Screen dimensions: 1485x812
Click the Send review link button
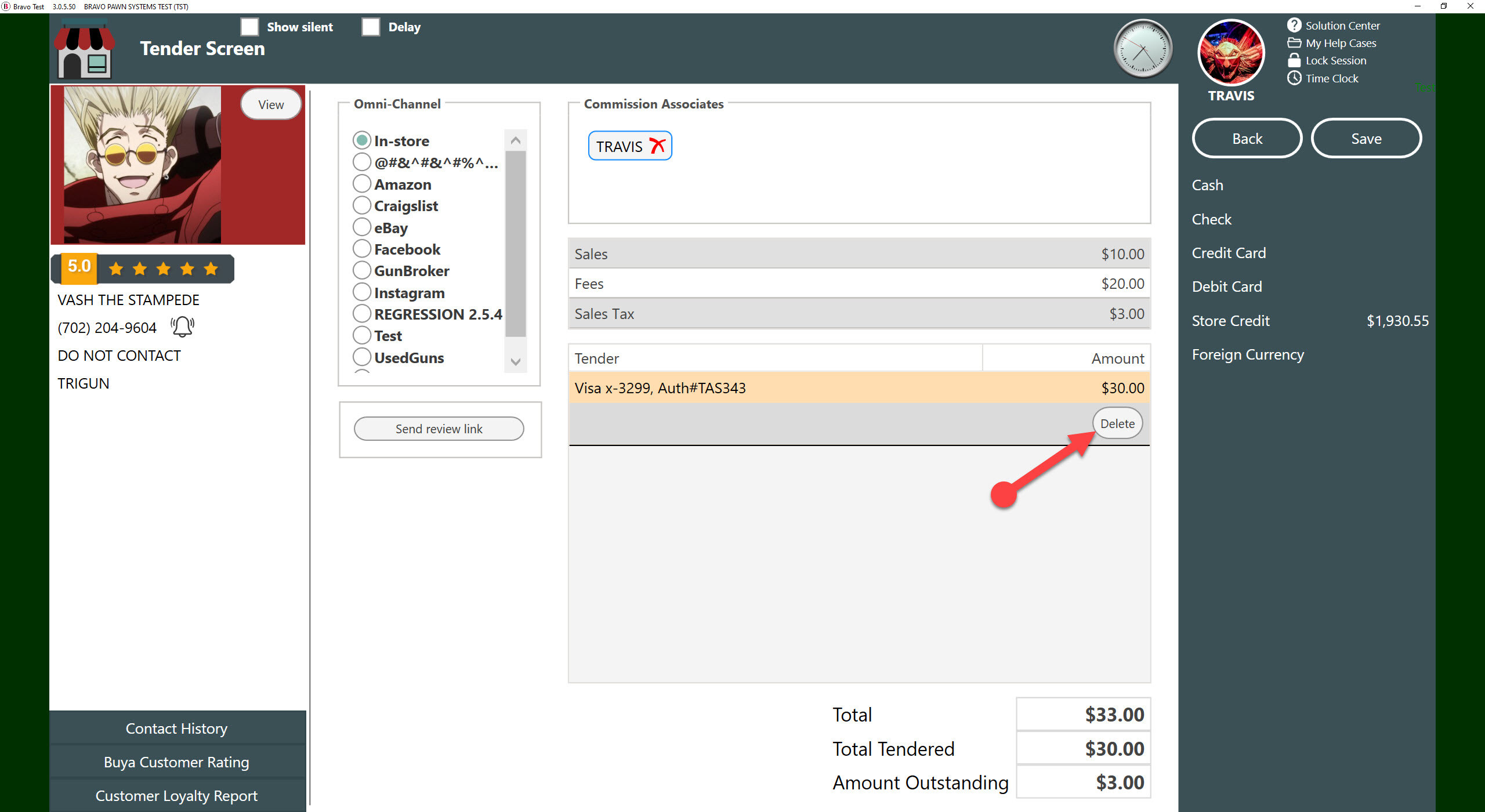[439, 429]
